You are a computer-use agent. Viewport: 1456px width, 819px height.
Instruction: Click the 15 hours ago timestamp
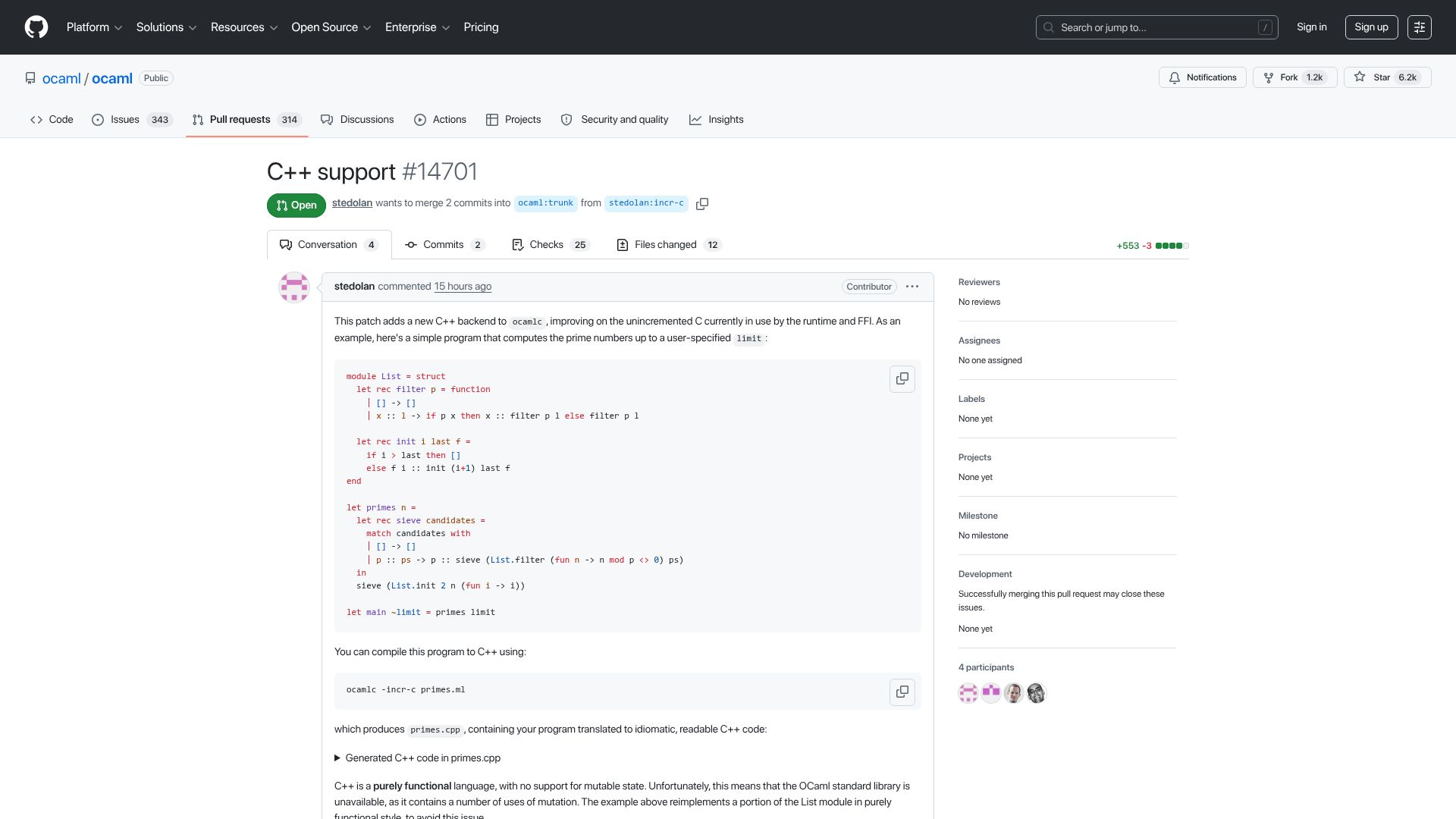(x=463, y=287)
